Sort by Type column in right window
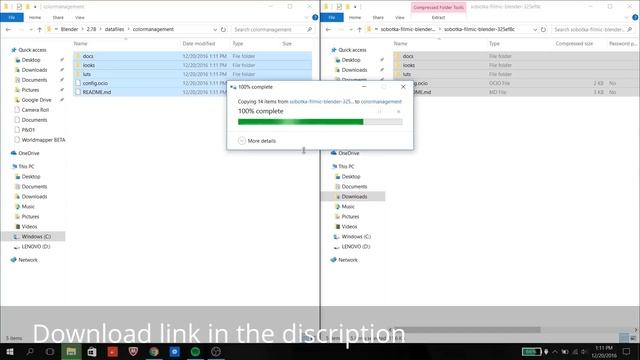This screenshot has height=360, width=640. click(x=494, y=43)
